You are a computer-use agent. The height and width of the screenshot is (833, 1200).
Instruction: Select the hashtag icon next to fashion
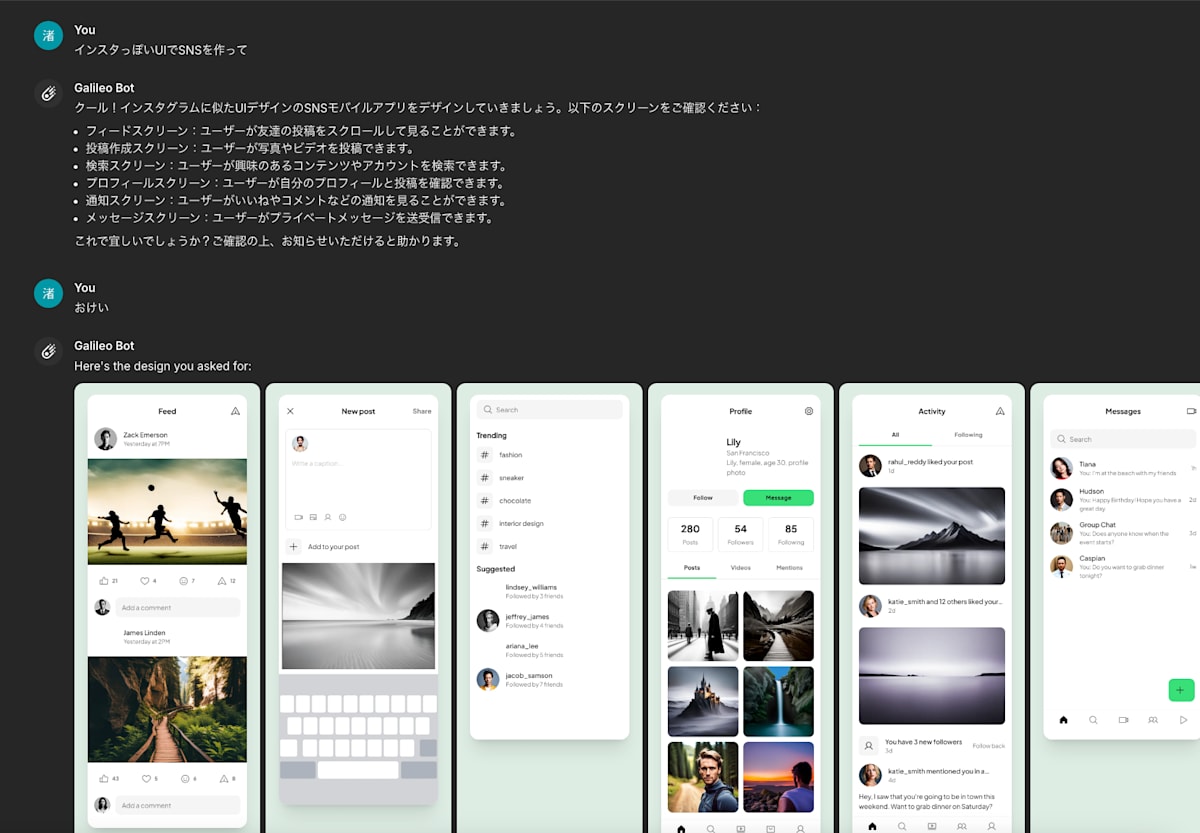(x=485, y=455)
